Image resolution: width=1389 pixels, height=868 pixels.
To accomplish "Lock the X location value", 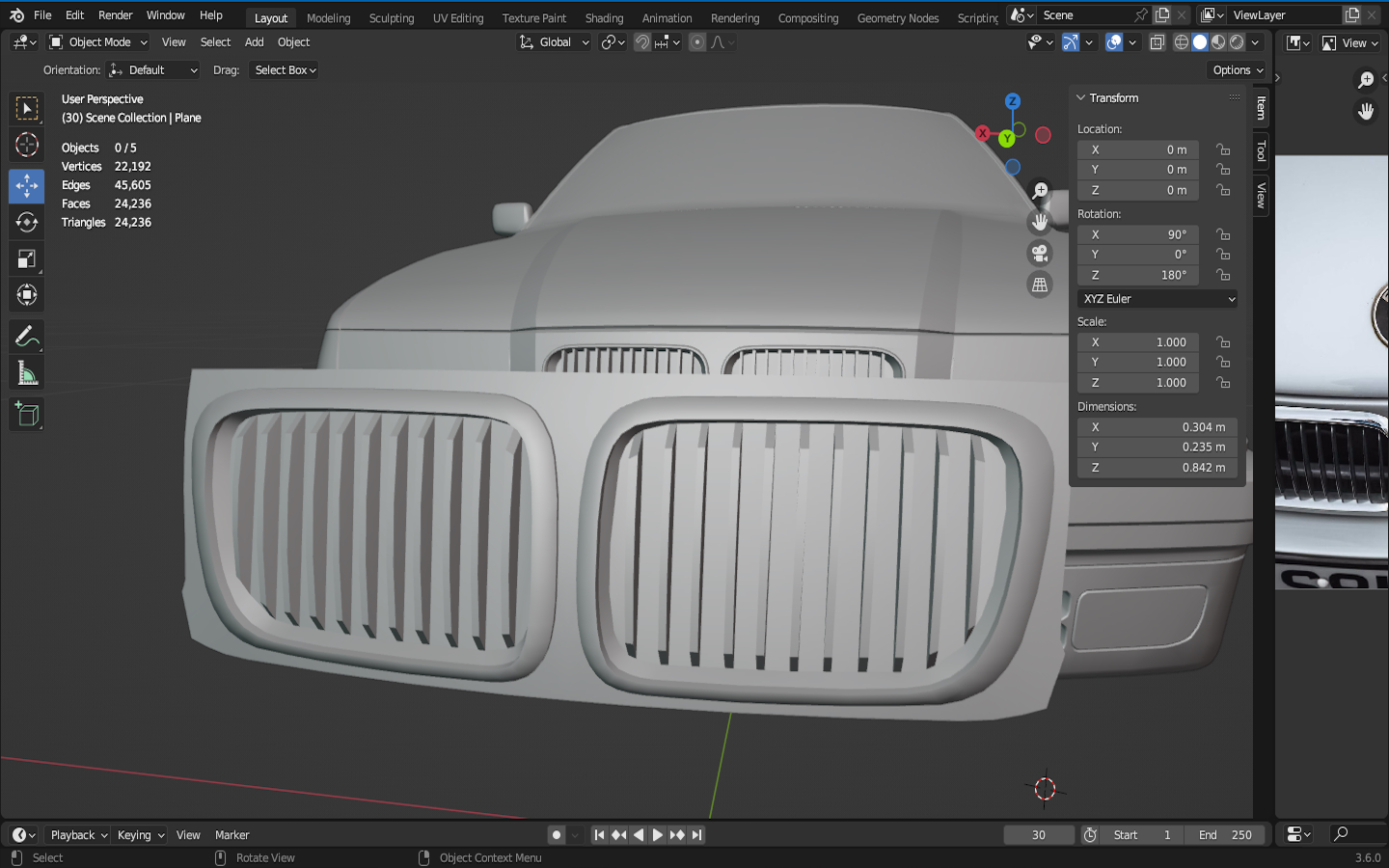I will [x=1223, y=149].
